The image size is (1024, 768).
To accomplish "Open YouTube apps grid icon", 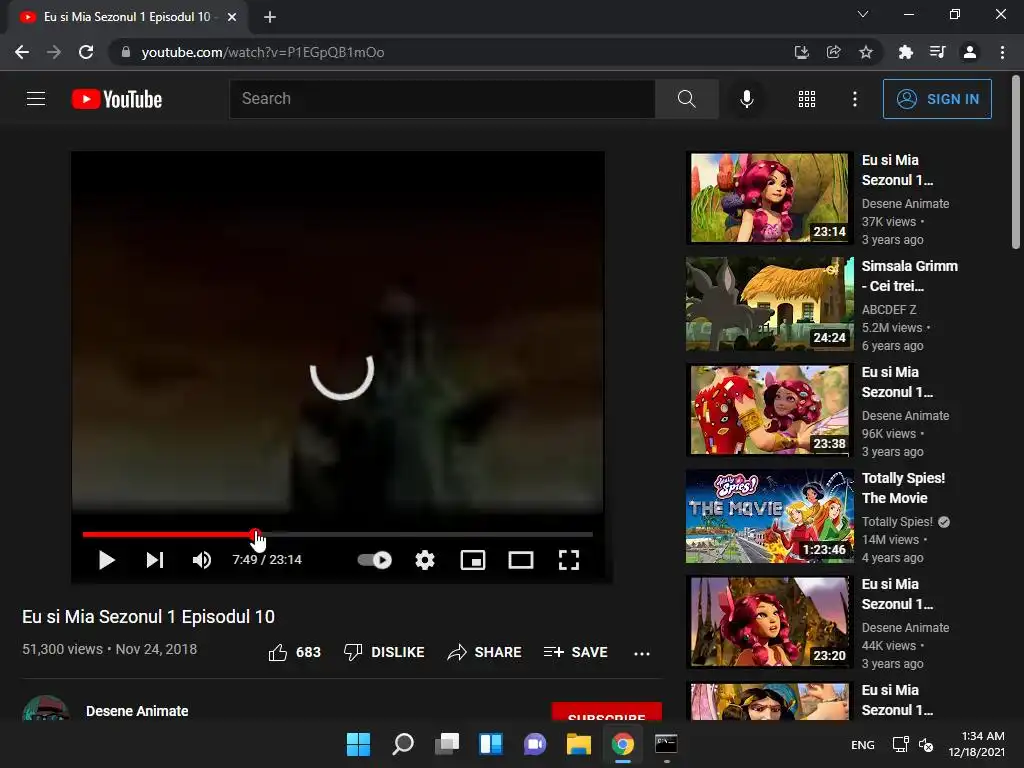I will 807,99.
